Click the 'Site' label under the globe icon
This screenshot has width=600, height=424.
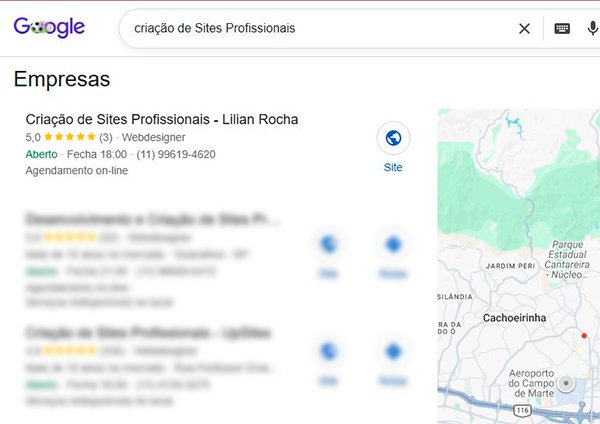tap(393, 167)
